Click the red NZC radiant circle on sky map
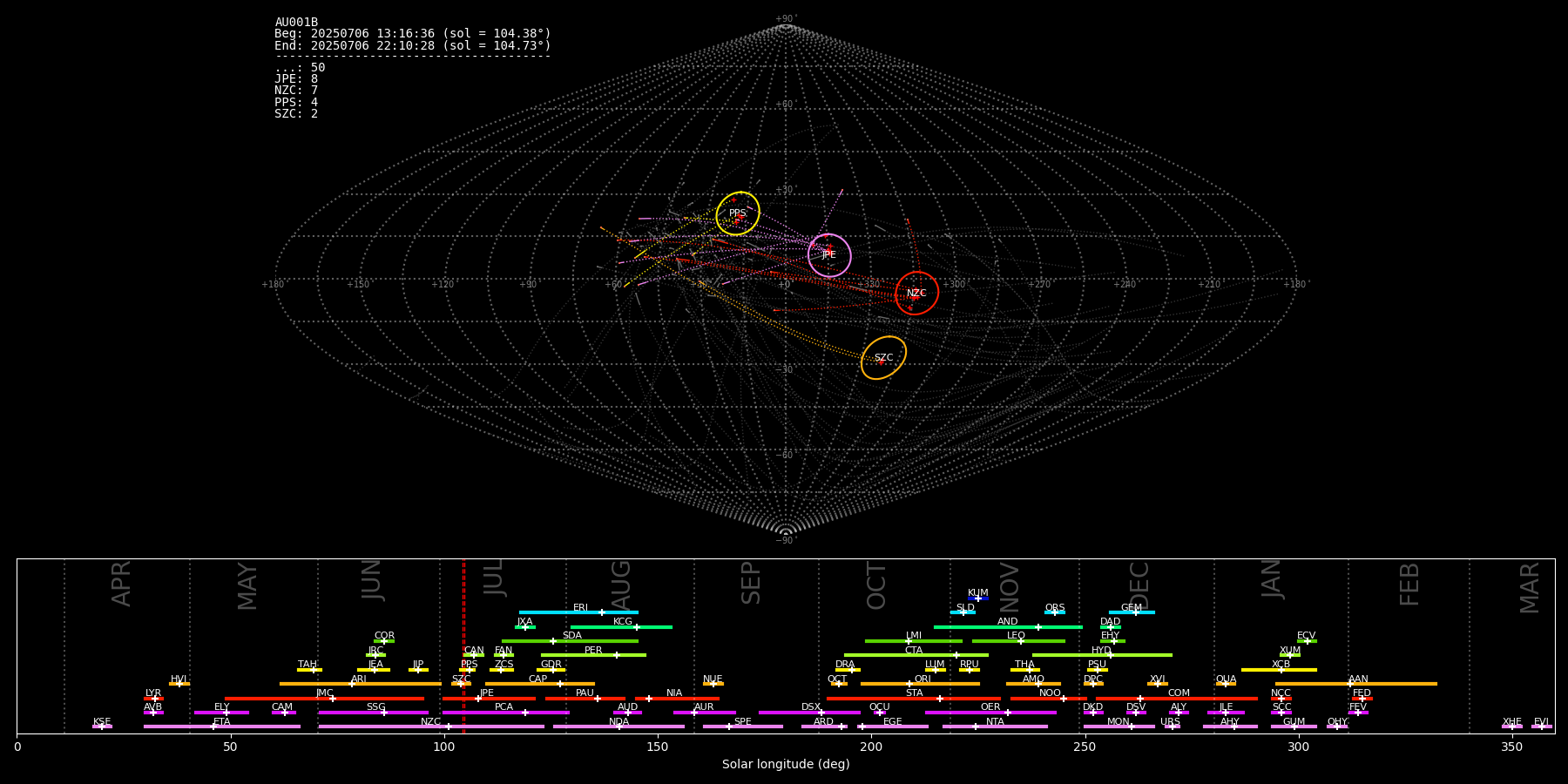 click(x=916, y=294)
